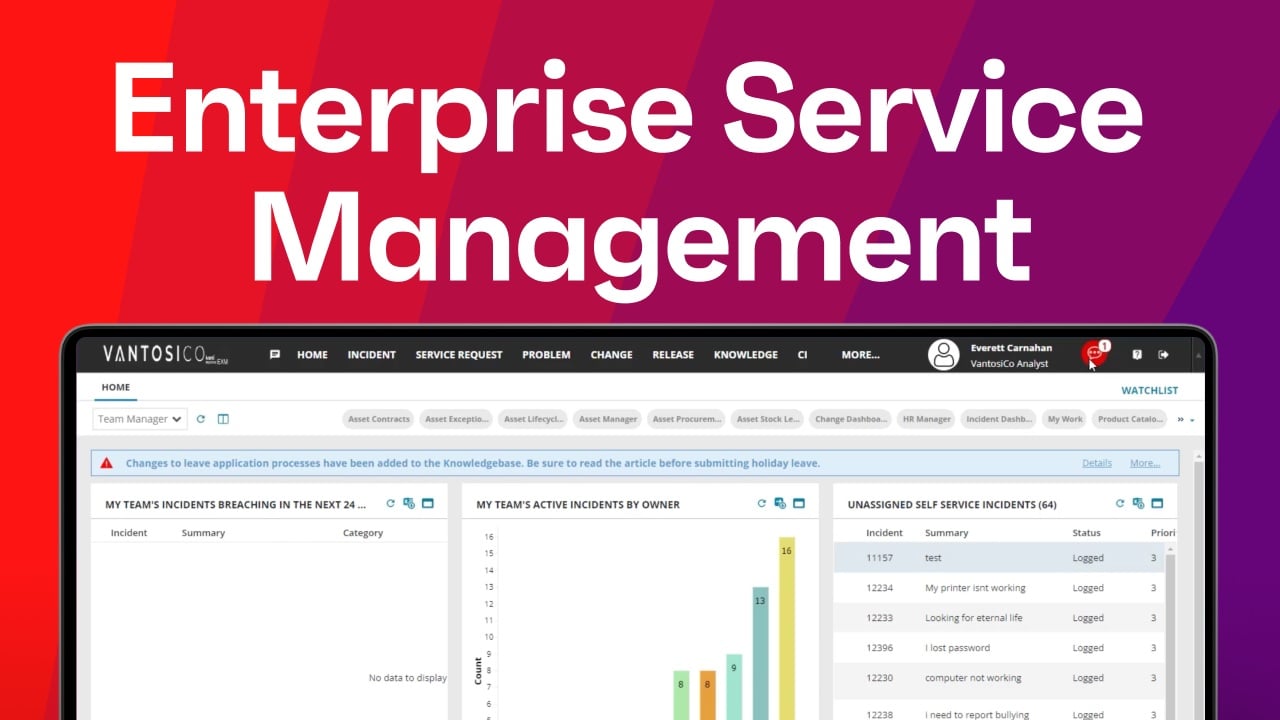Open settings icon on Incidents Breaching panel
Image resolution: width=1280 pixels, height=720 pixels.
coord(409,504)
